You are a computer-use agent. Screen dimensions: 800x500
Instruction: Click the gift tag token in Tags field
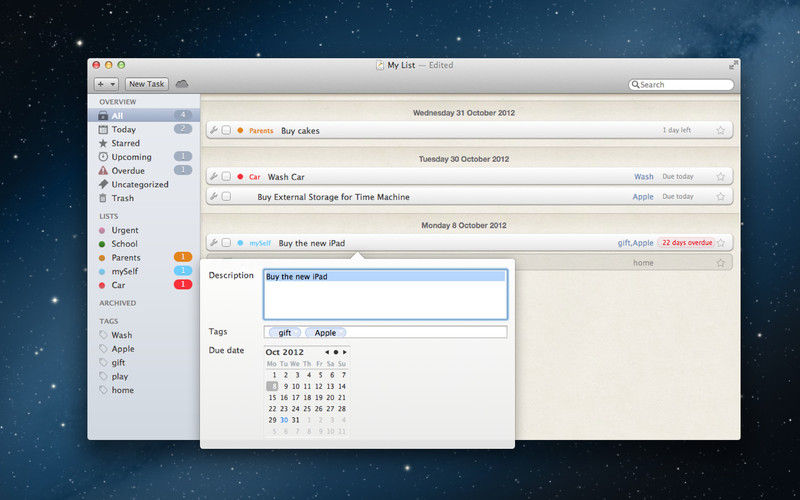click(x=285, y=333)
